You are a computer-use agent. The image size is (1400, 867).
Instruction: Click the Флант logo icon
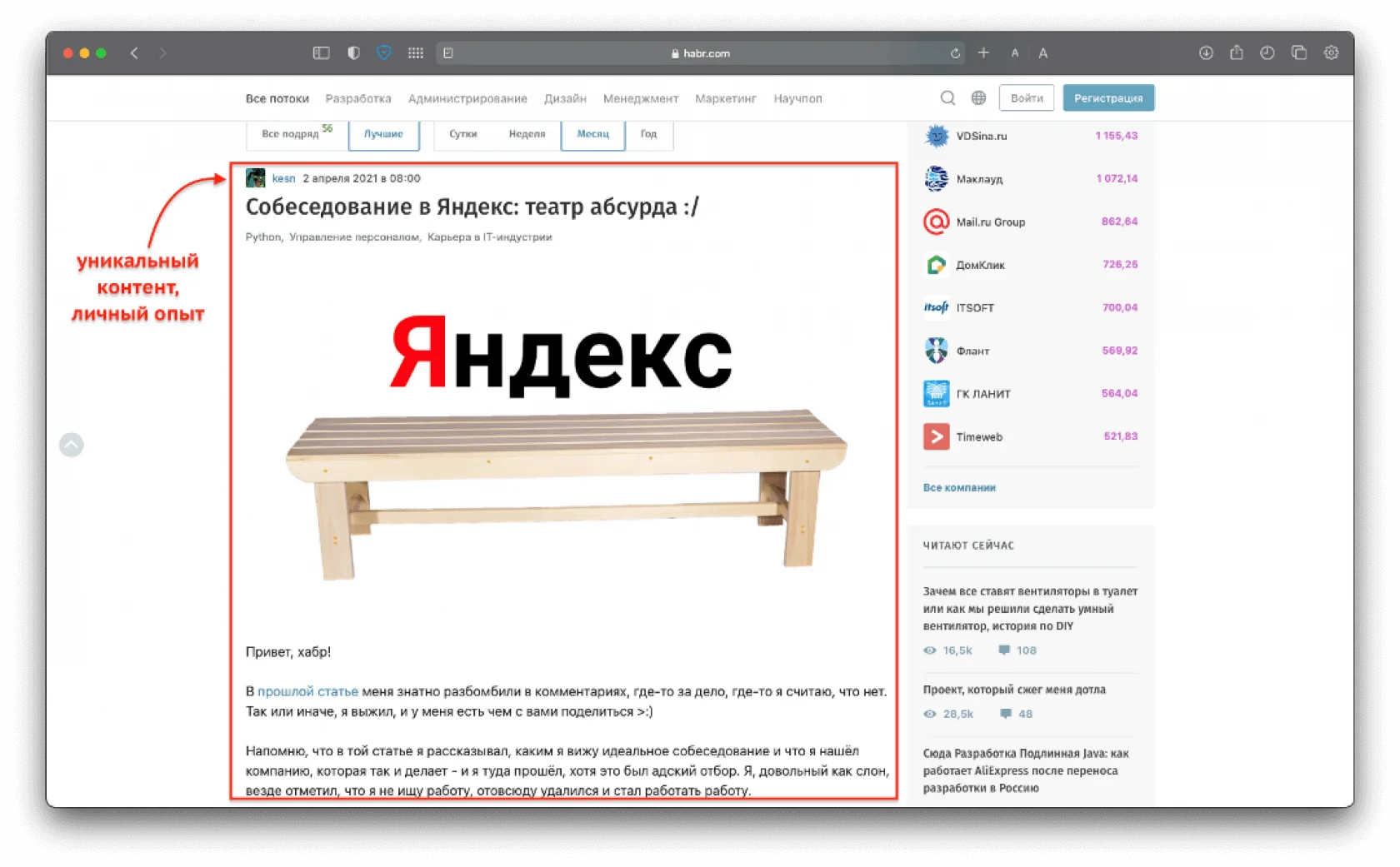(937, 351)
